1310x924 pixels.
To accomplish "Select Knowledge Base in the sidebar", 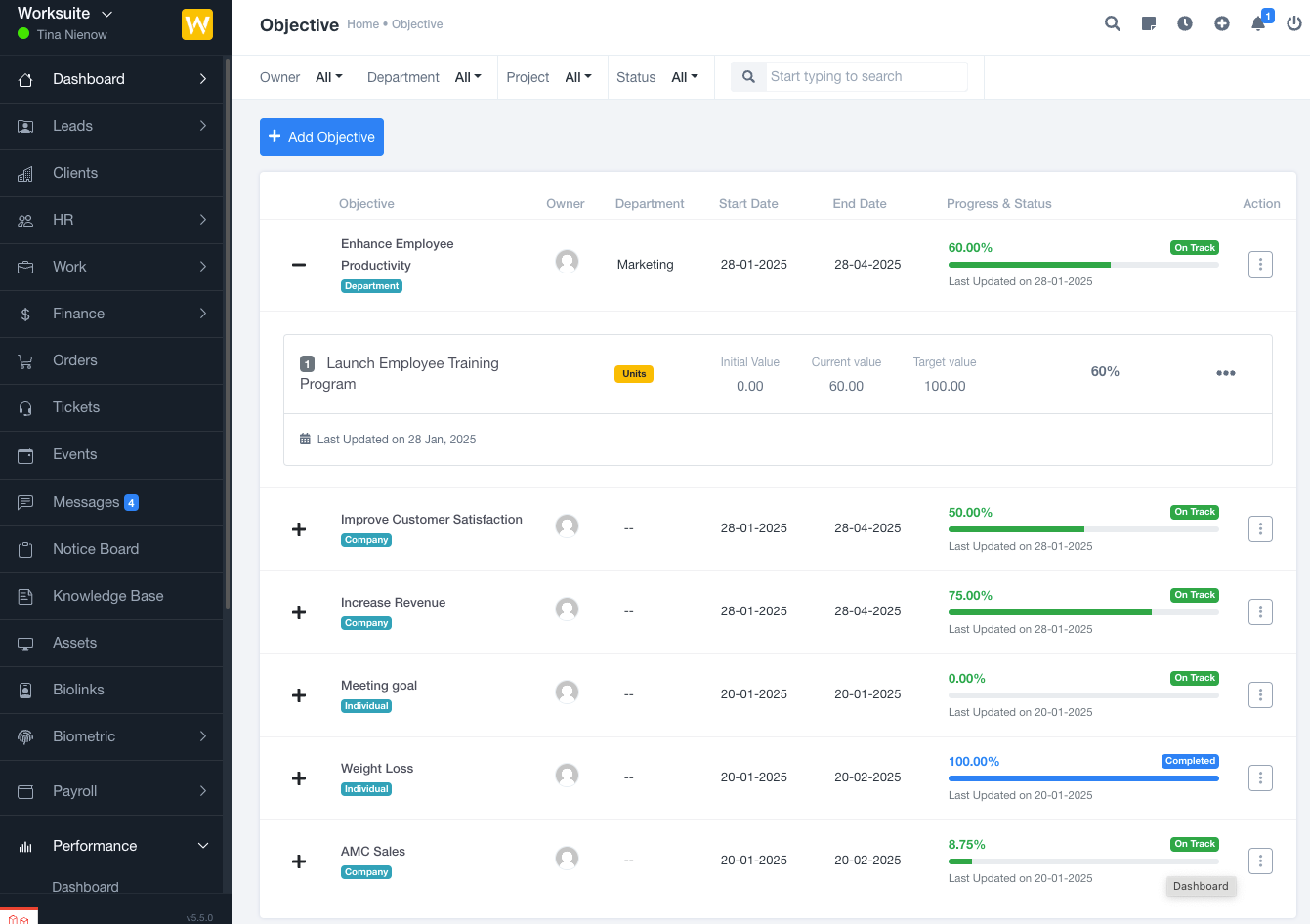I will click(107, 596).
